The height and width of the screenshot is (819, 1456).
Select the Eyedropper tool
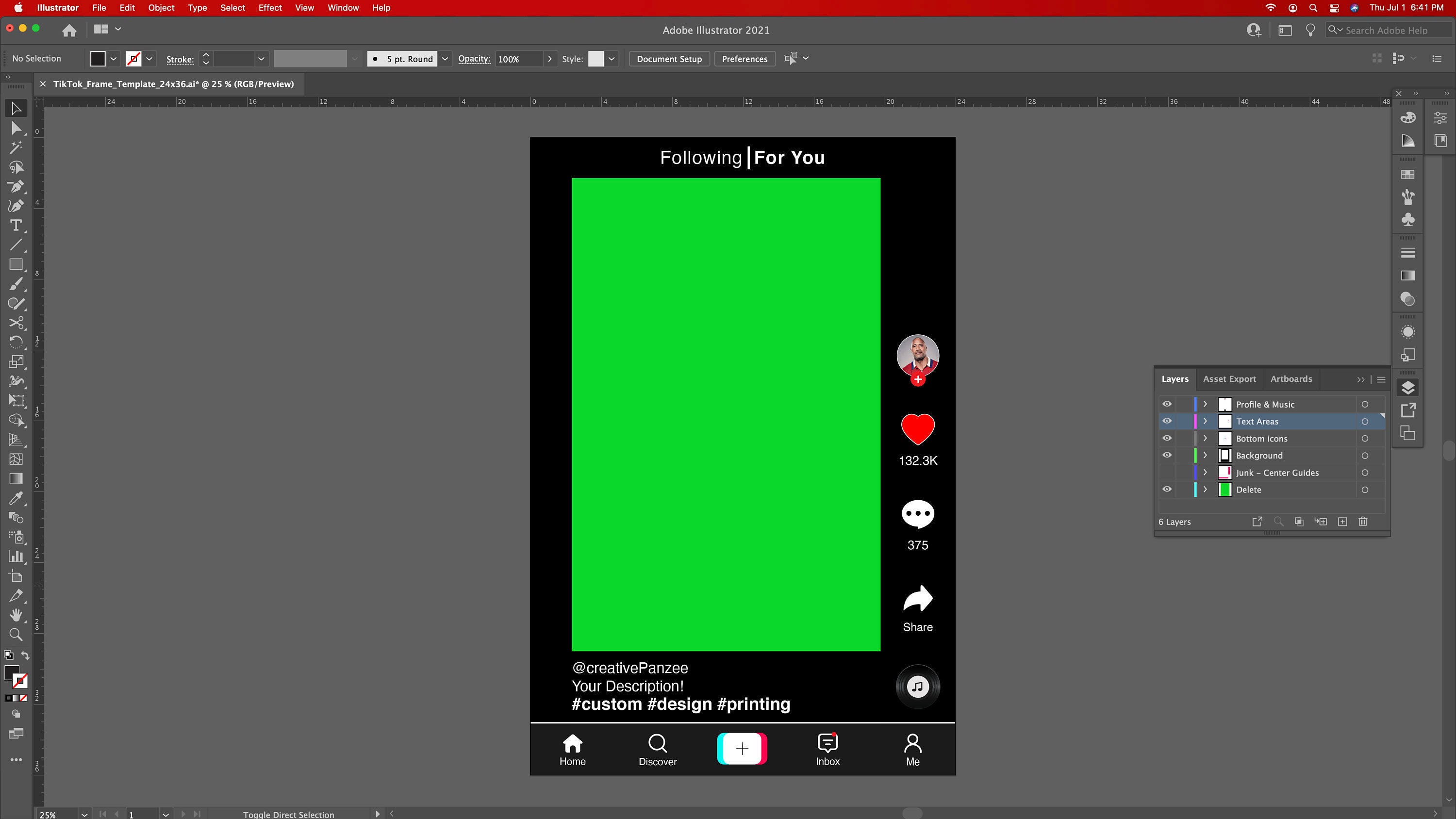pos(16,498)
